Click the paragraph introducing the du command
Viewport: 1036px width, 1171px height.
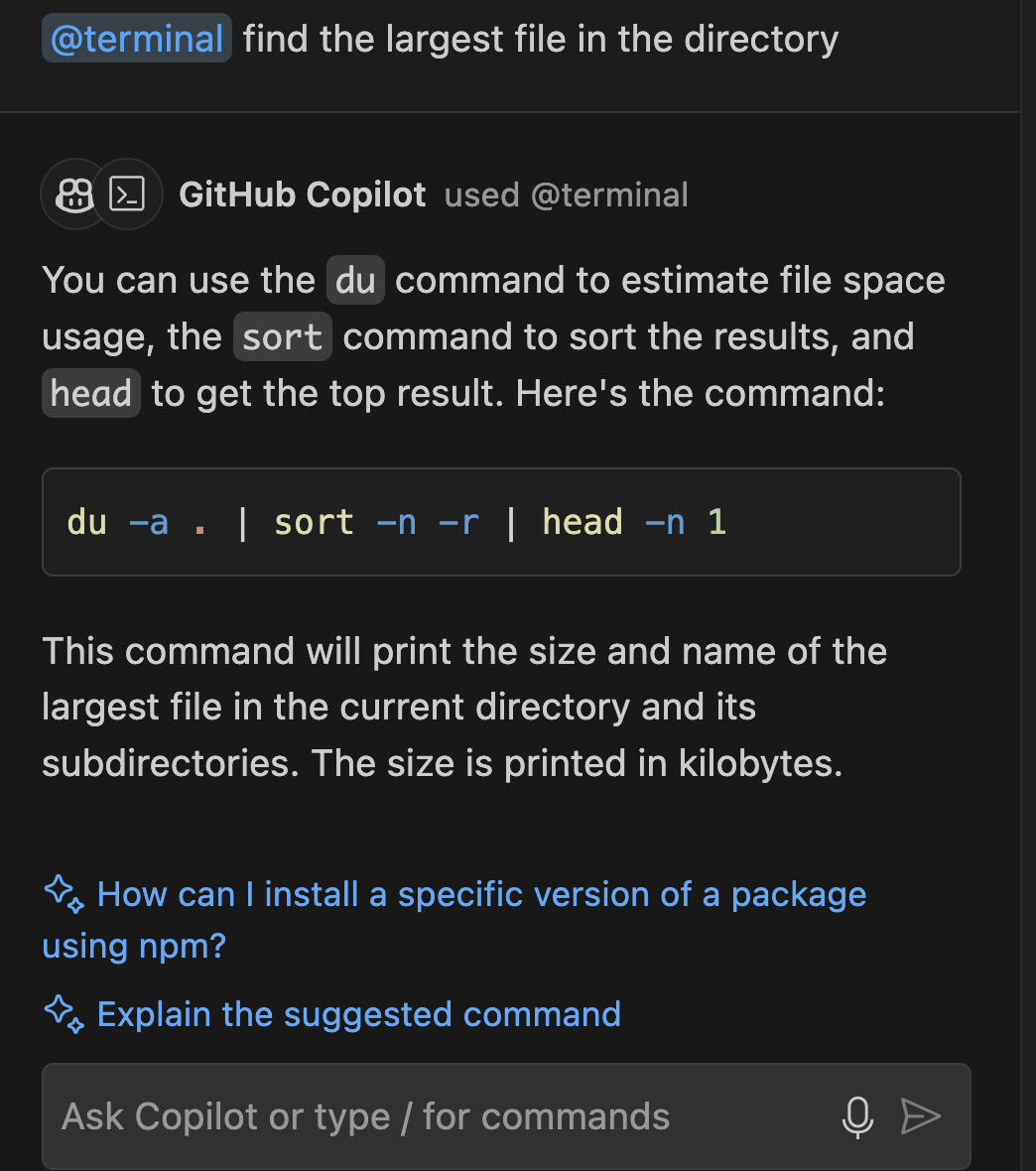(494, 336)
